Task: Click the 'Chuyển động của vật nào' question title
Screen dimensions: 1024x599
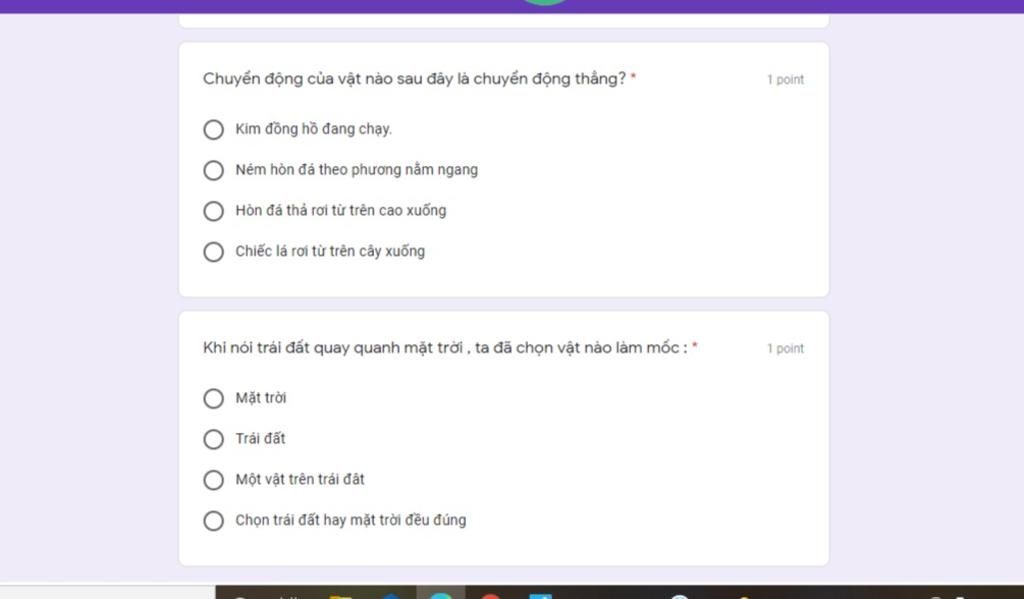Action: pos(414,79)
